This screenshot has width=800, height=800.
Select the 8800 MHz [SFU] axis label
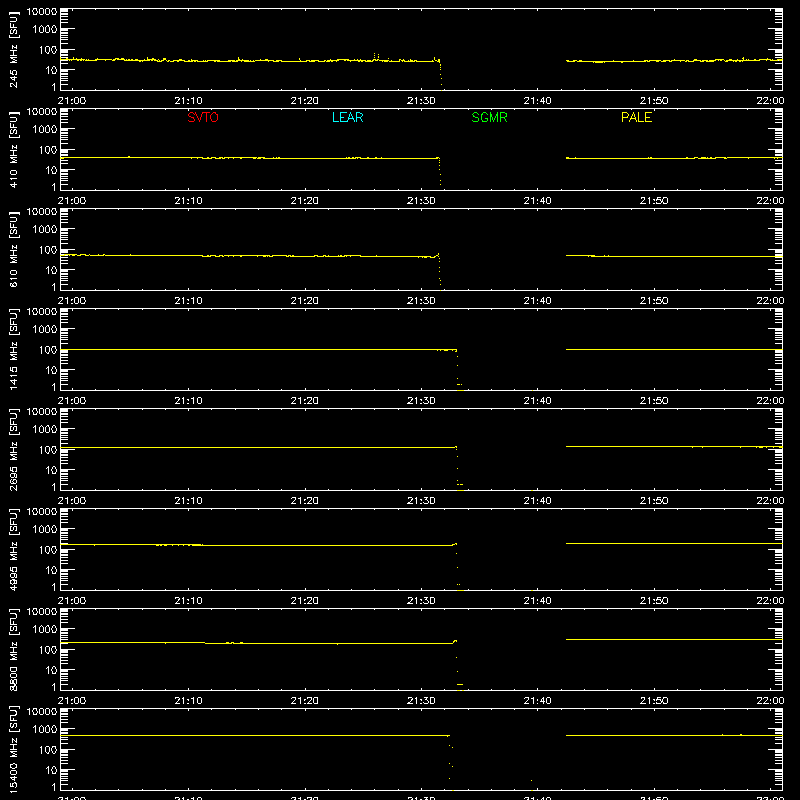13,650
